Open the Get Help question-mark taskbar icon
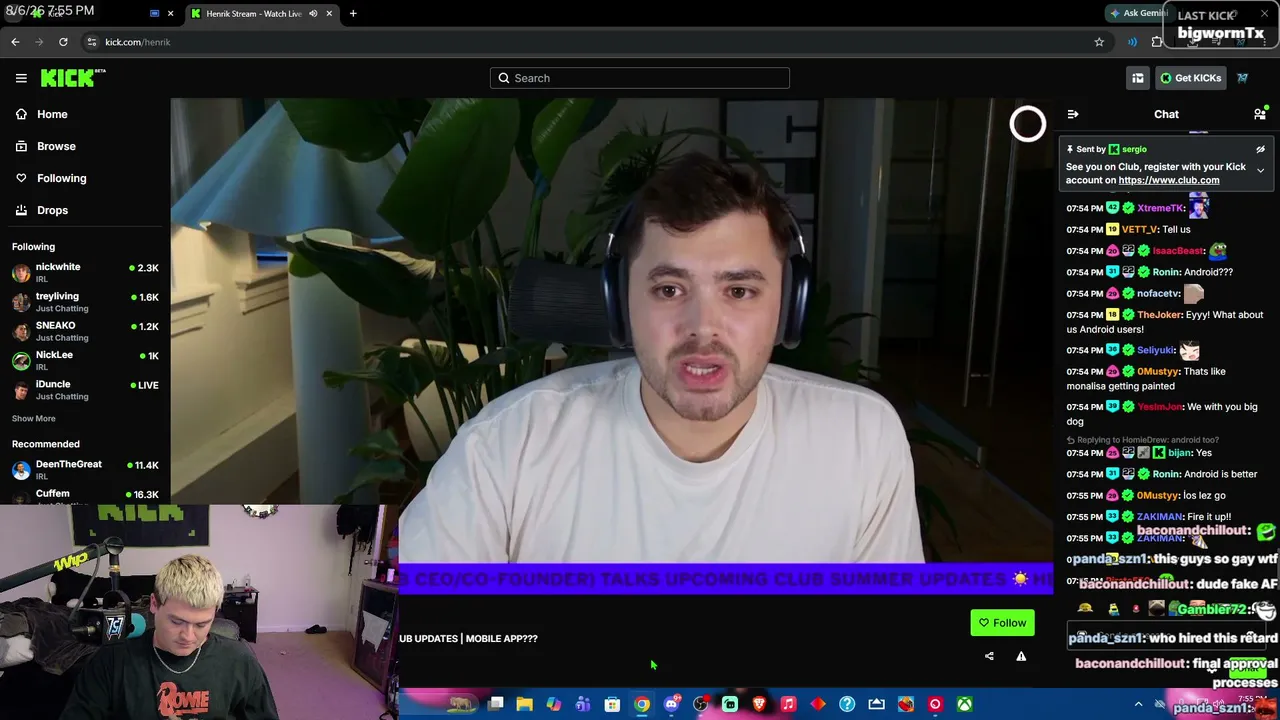This screenshot has width=1280, height=720. [847, 704]
